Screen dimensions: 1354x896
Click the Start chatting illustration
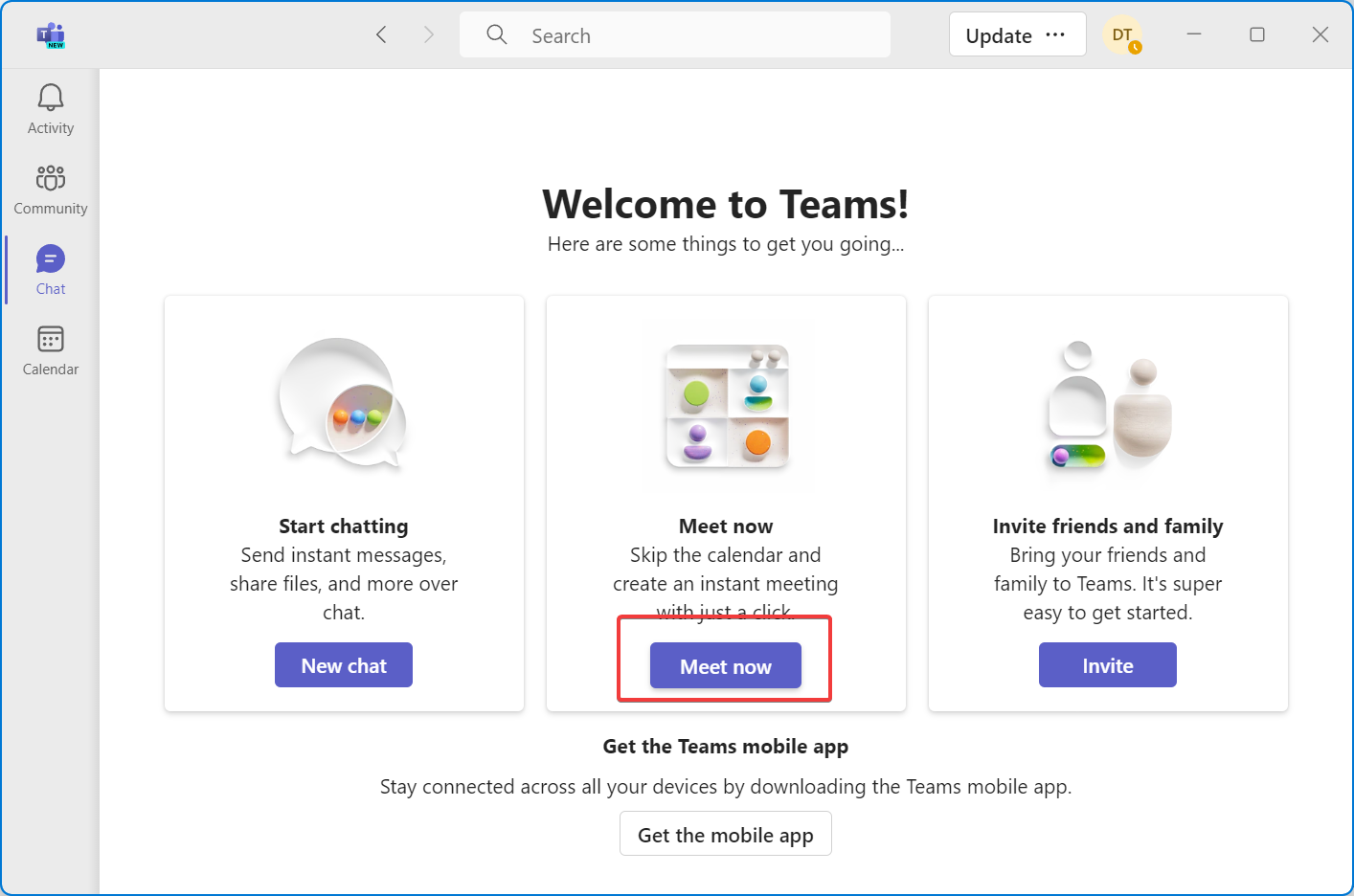(x=344, y=404)
